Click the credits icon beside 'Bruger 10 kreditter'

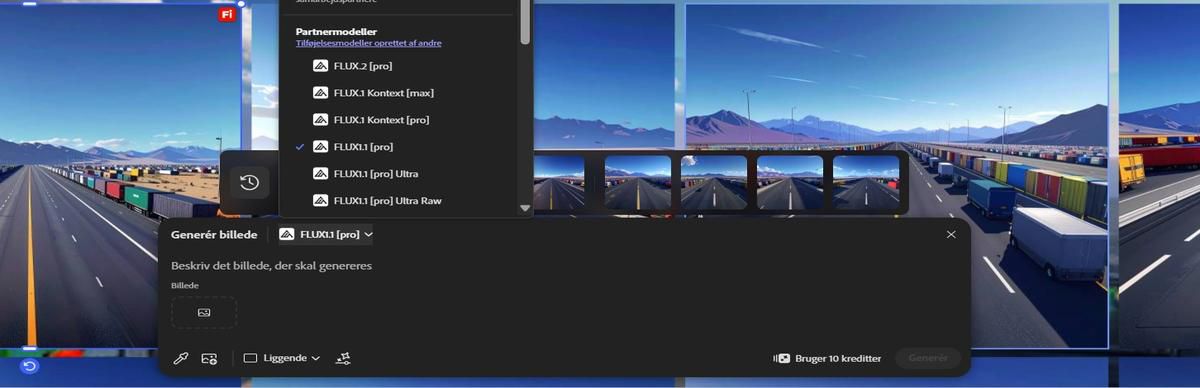781,358
